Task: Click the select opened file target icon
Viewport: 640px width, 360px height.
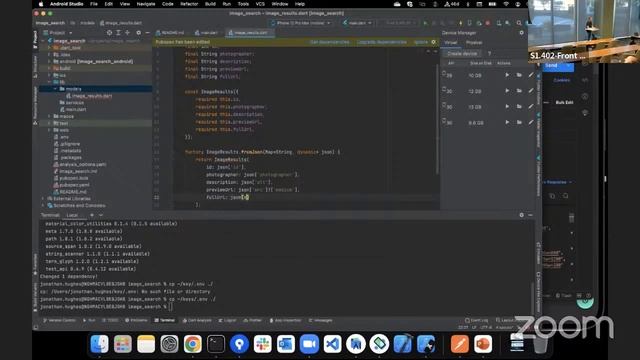Action: point(109,33)
